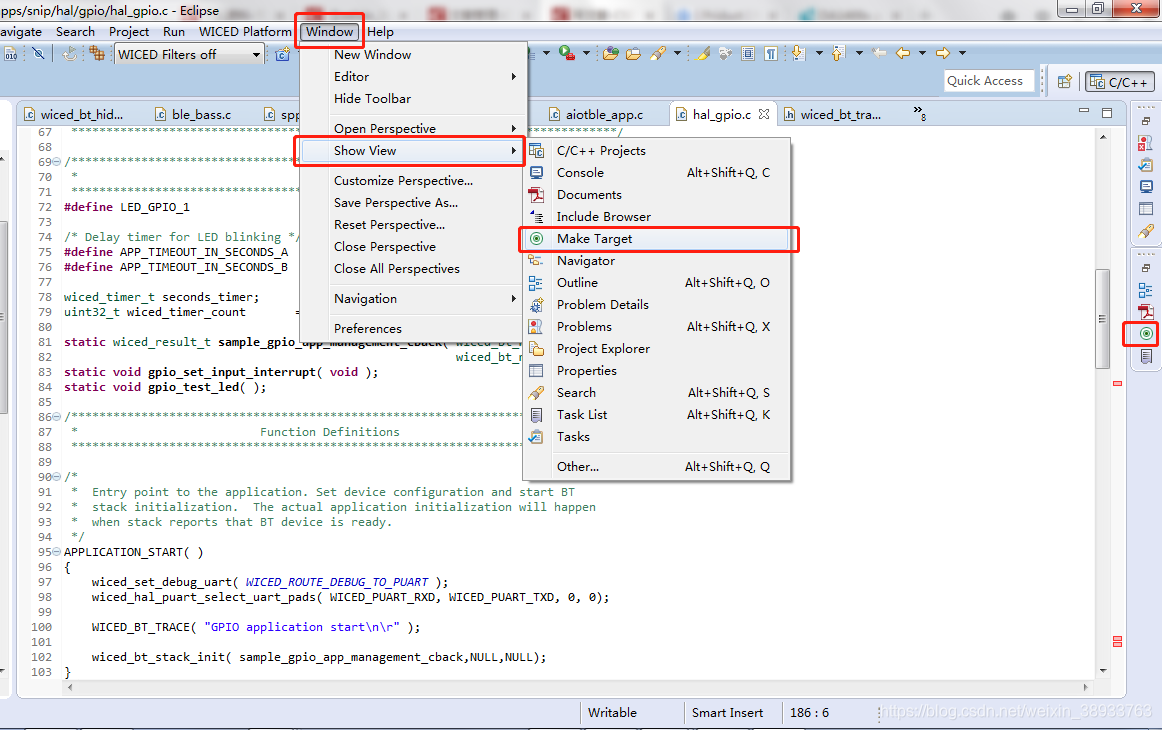Minimize the editor area

point(1083,111)
